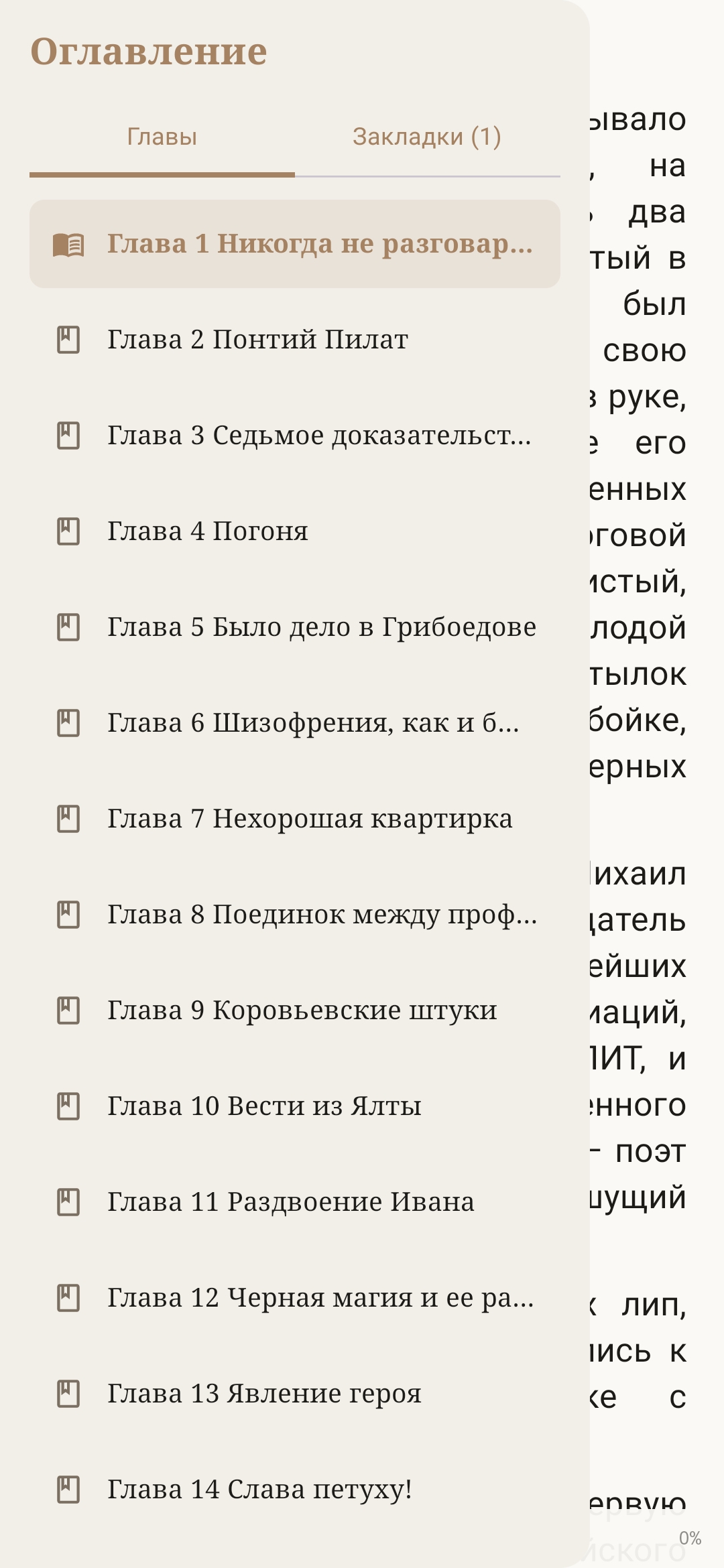Image resolution: width=724 pixels, height=1568 pixels.
Task: Click the bookmark icon next to Глава 14
Action: [68, 1490]
